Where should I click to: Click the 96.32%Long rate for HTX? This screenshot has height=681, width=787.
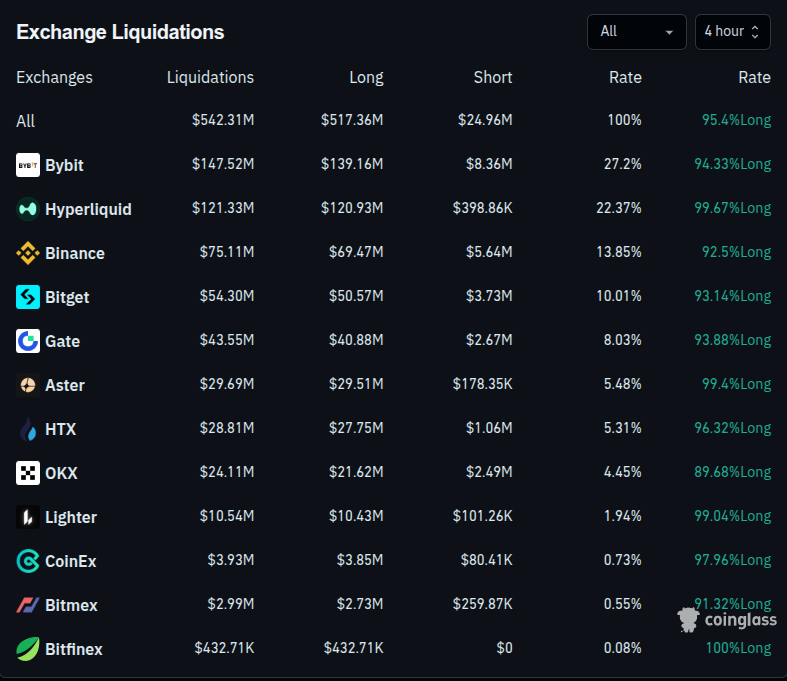[x=732, y=428]
